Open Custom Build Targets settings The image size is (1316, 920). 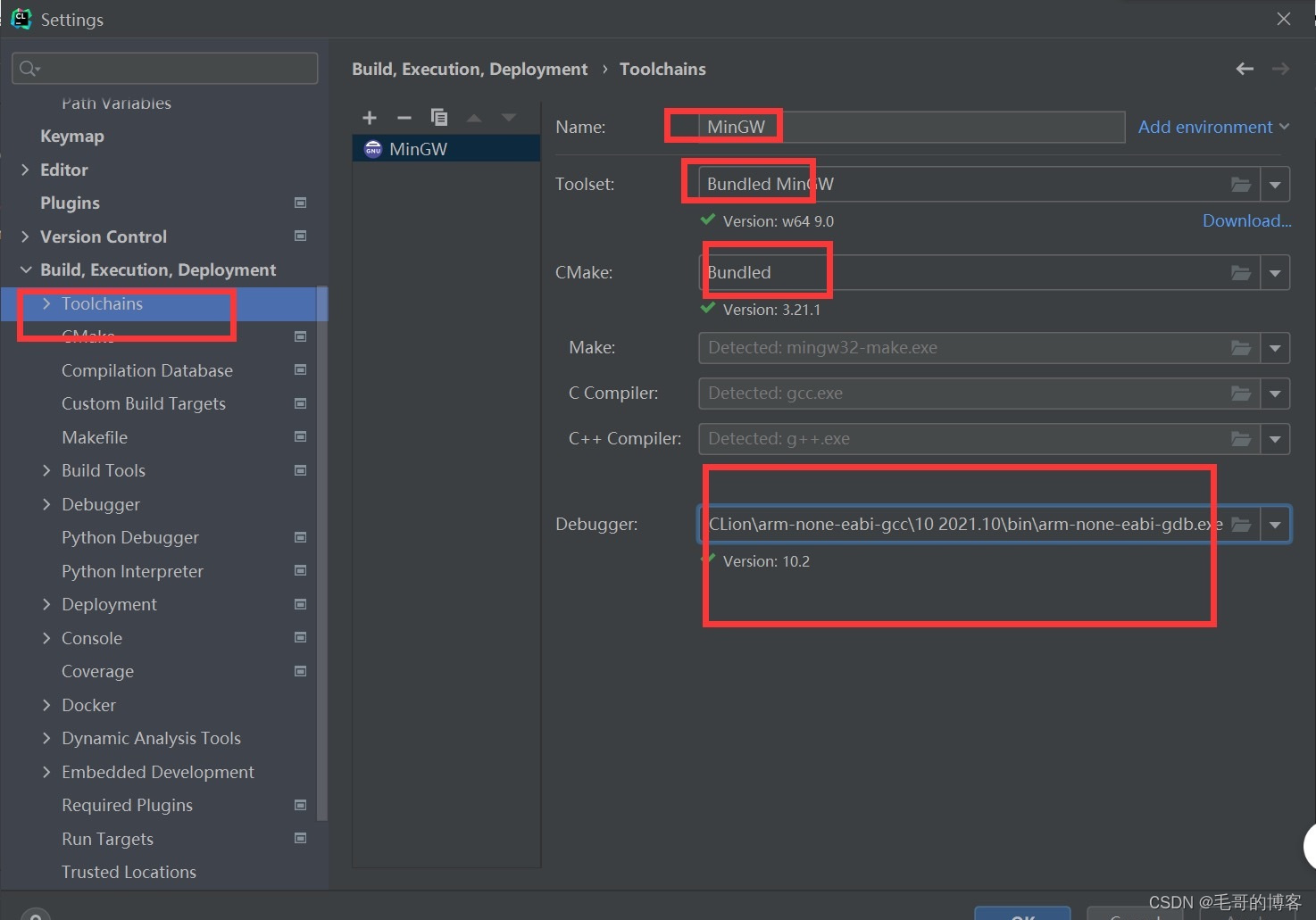tap(144, 403)
